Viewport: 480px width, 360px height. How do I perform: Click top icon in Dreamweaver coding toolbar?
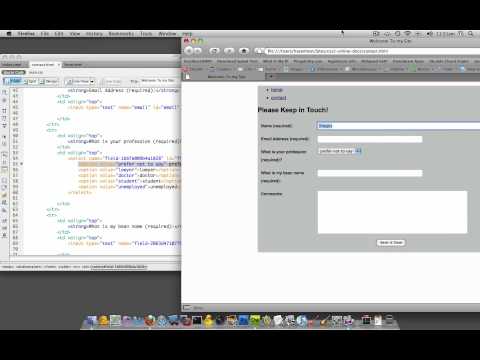[5, 91]
